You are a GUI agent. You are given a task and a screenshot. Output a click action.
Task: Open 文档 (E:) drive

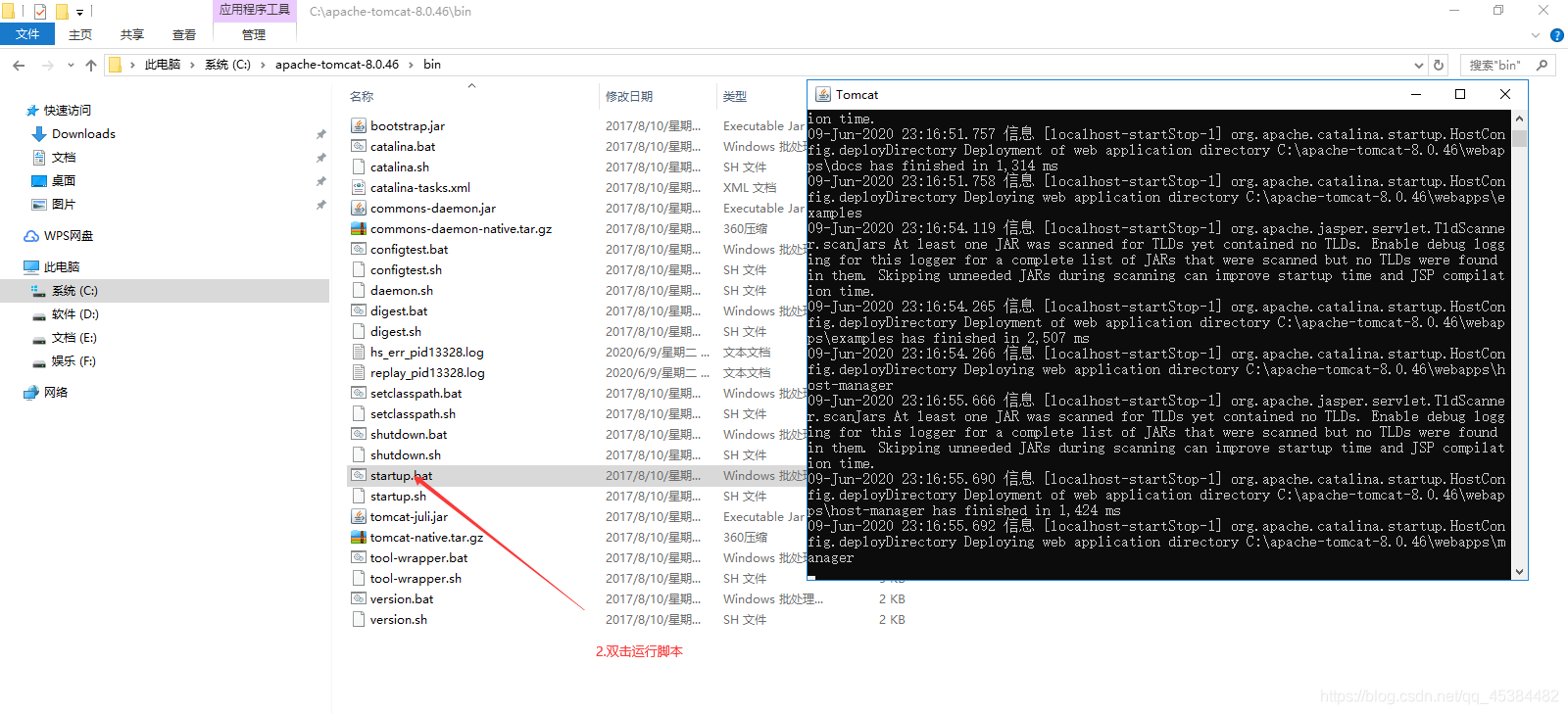(74, 338)
